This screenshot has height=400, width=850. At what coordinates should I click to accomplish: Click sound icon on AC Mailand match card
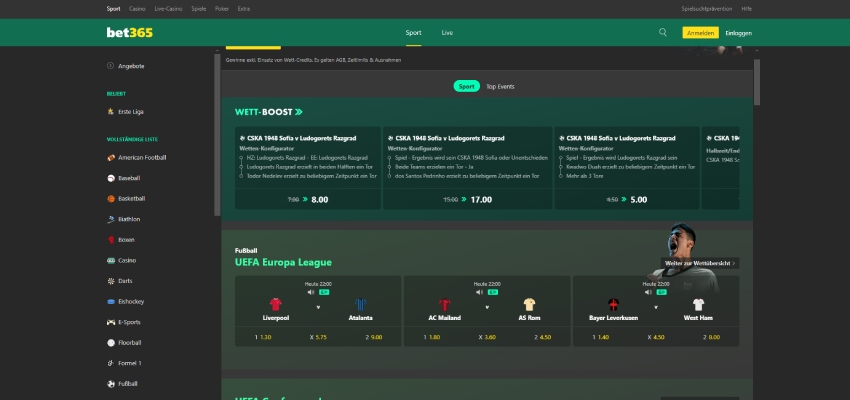[479, 292]
